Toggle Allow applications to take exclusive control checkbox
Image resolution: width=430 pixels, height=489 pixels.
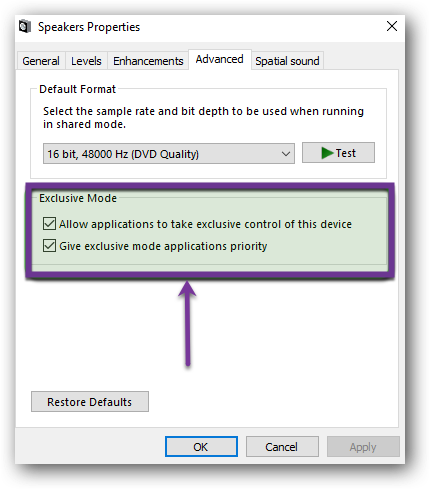[x=49, y=224]
